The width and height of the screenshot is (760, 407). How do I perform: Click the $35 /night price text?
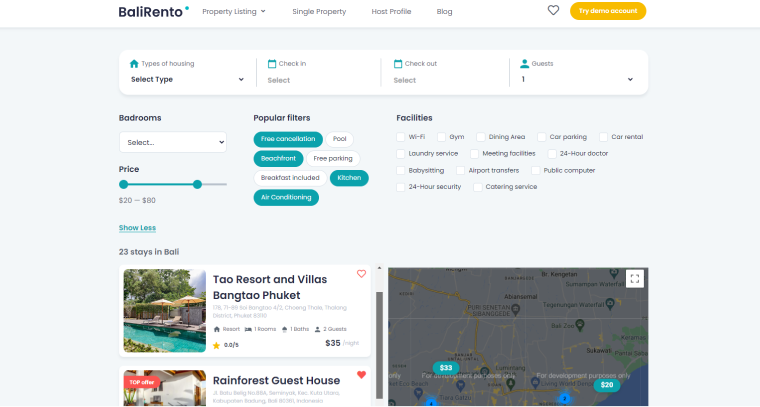click(x=342, y=343)
